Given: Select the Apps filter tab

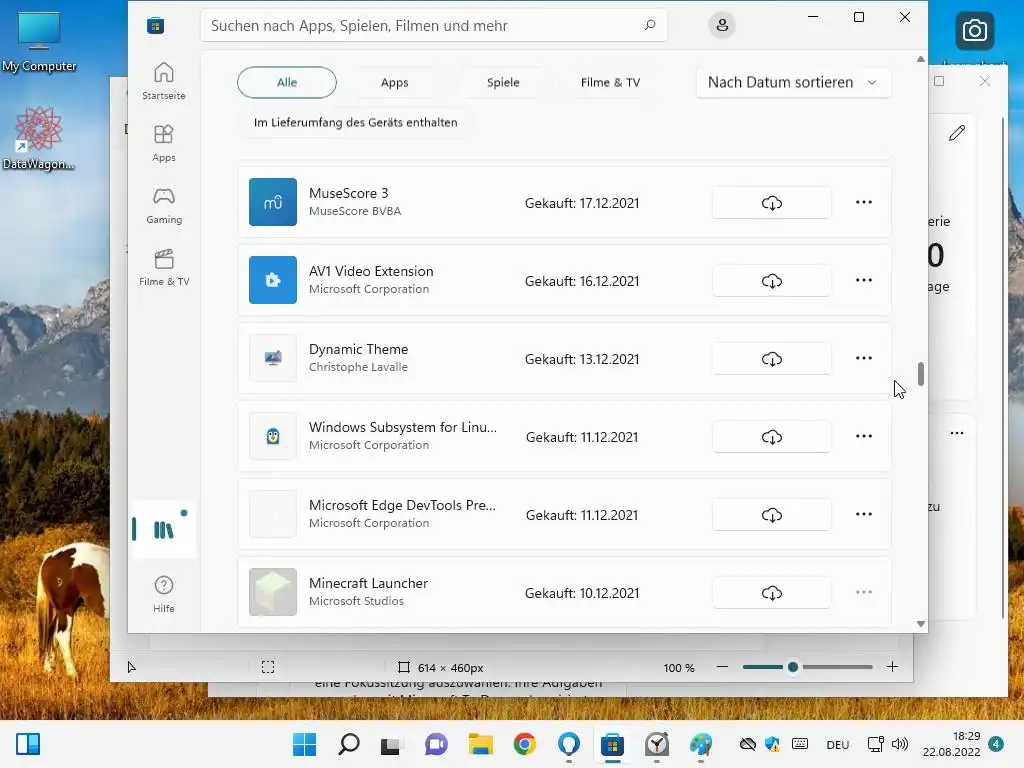Looking at the screenshot, I should (394, 82).
